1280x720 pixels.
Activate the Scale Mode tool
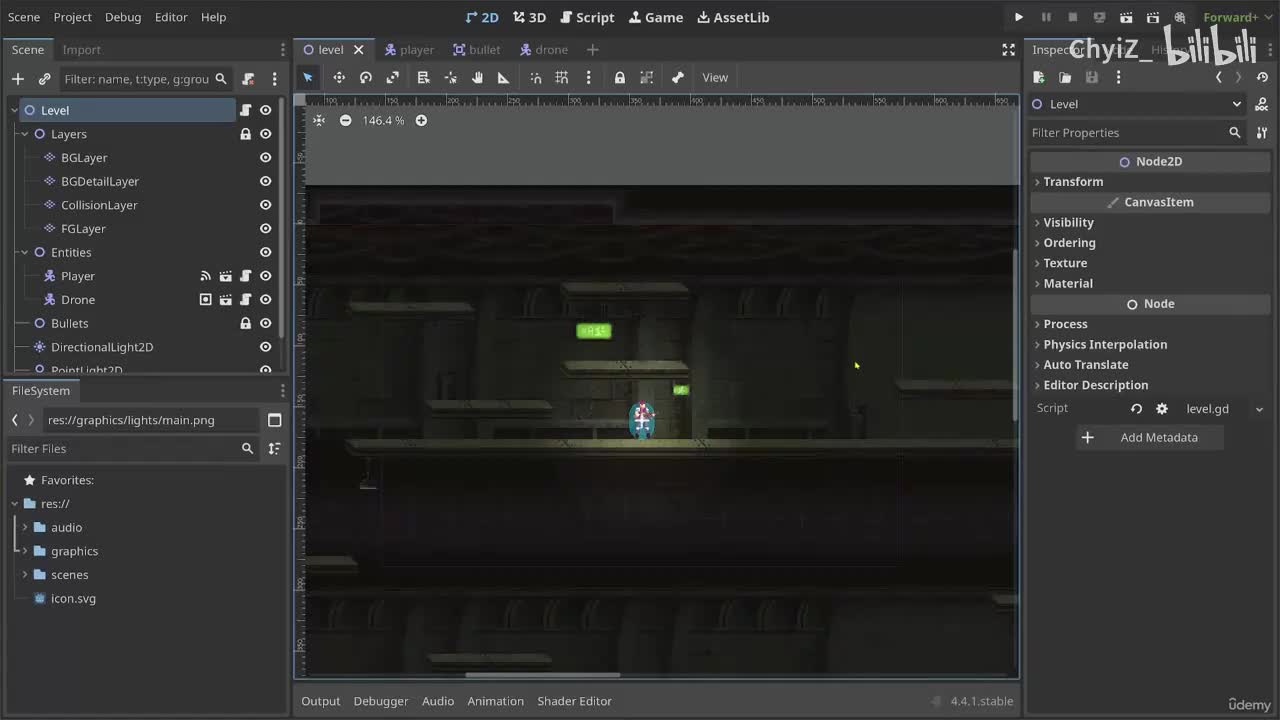click(393, 77)
